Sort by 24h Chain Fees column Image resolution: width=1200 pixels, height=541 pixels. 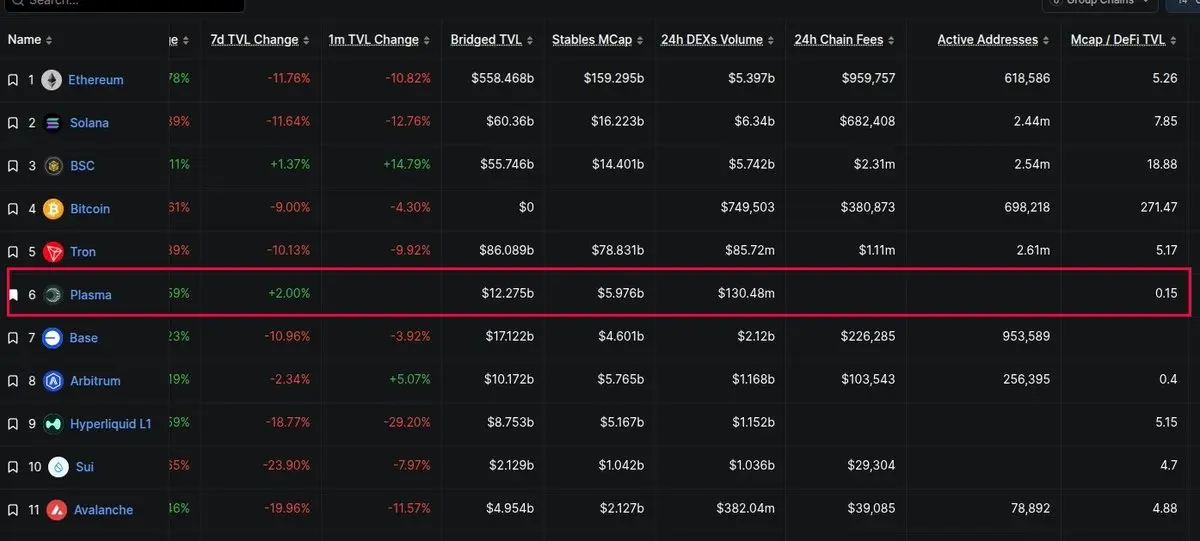845,40
